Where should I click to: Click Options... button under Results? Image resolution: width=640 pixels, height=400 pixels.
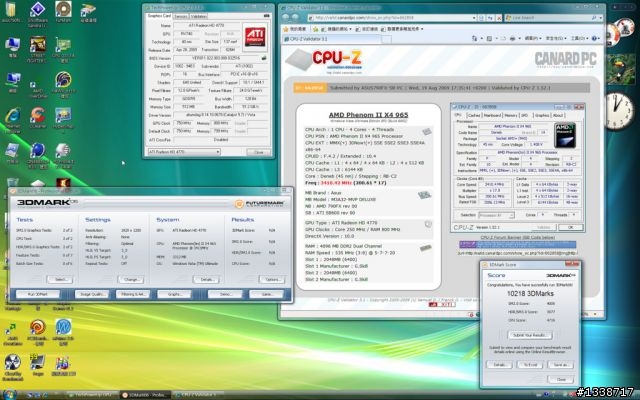click(x=272, y=280)
